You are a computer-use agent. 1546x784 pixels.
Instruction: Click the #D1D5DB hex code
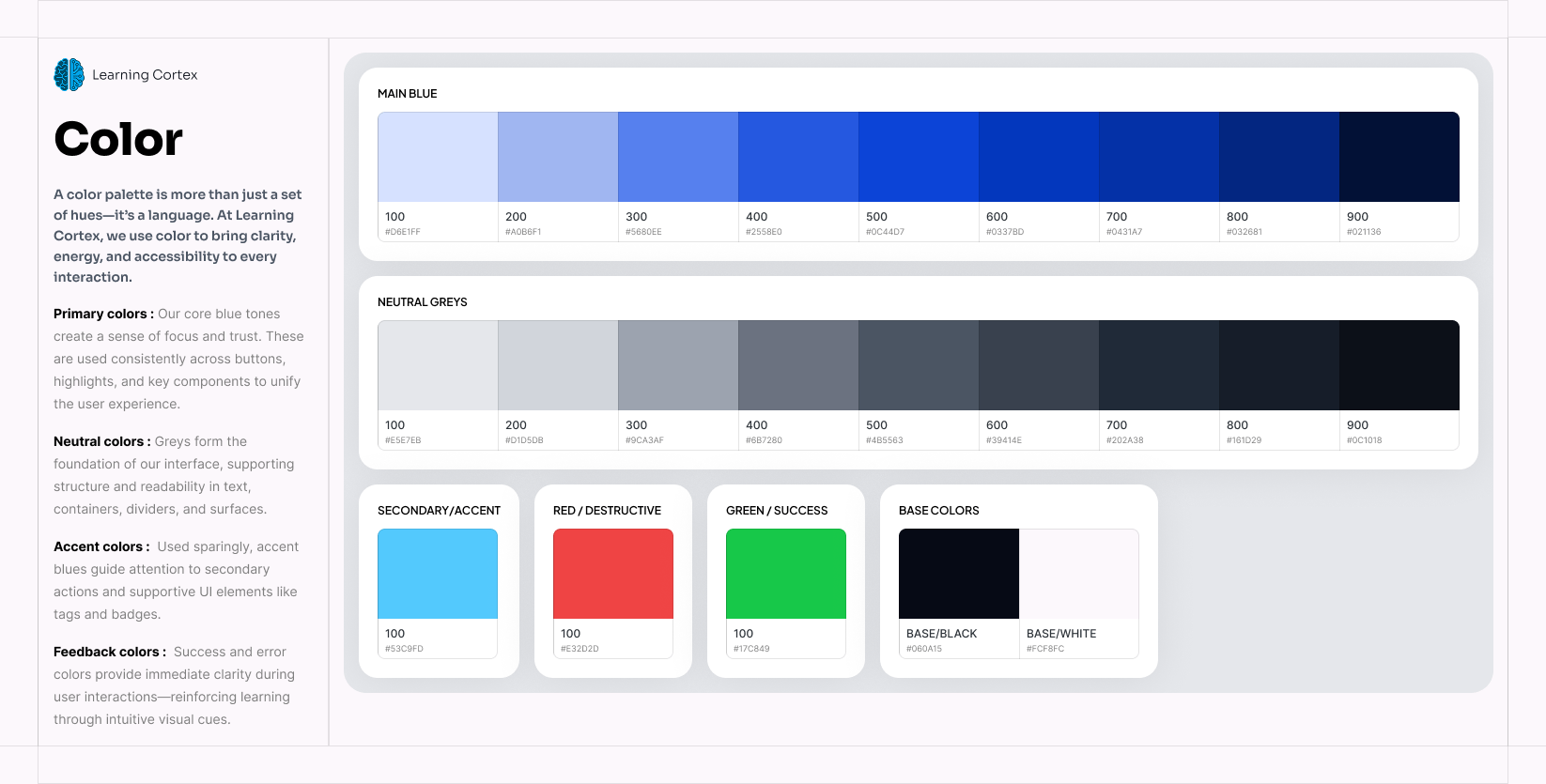(x=524, y=440)
